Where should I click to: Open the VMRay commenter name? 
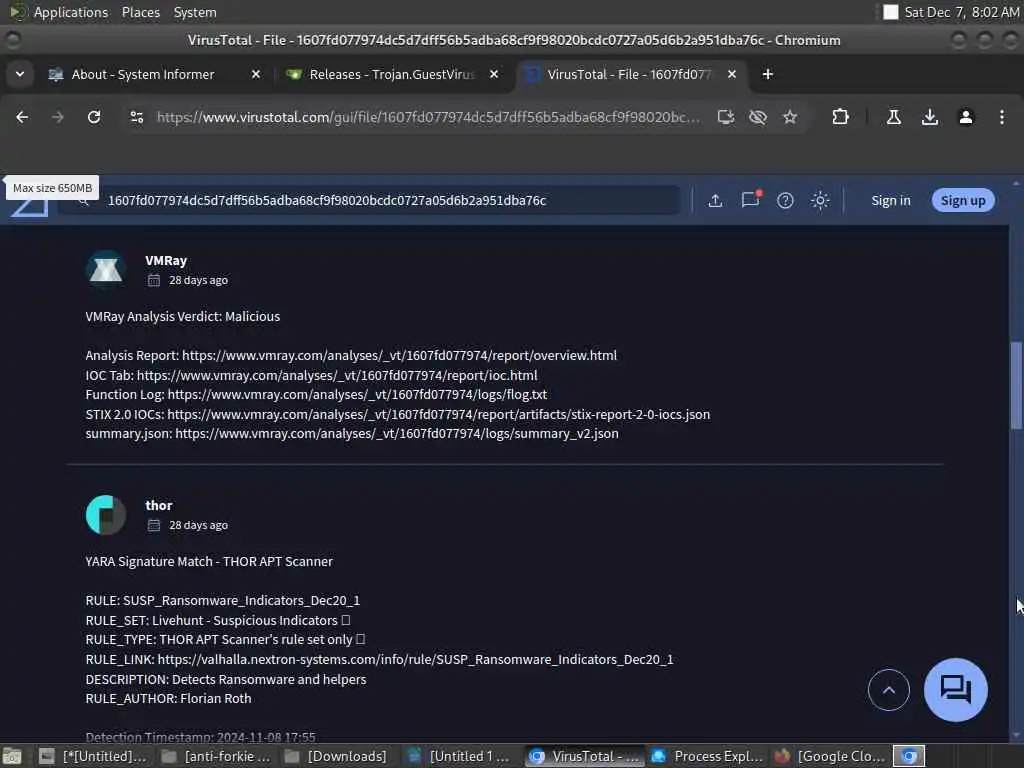pyautogui.click(x=166, y=261)
